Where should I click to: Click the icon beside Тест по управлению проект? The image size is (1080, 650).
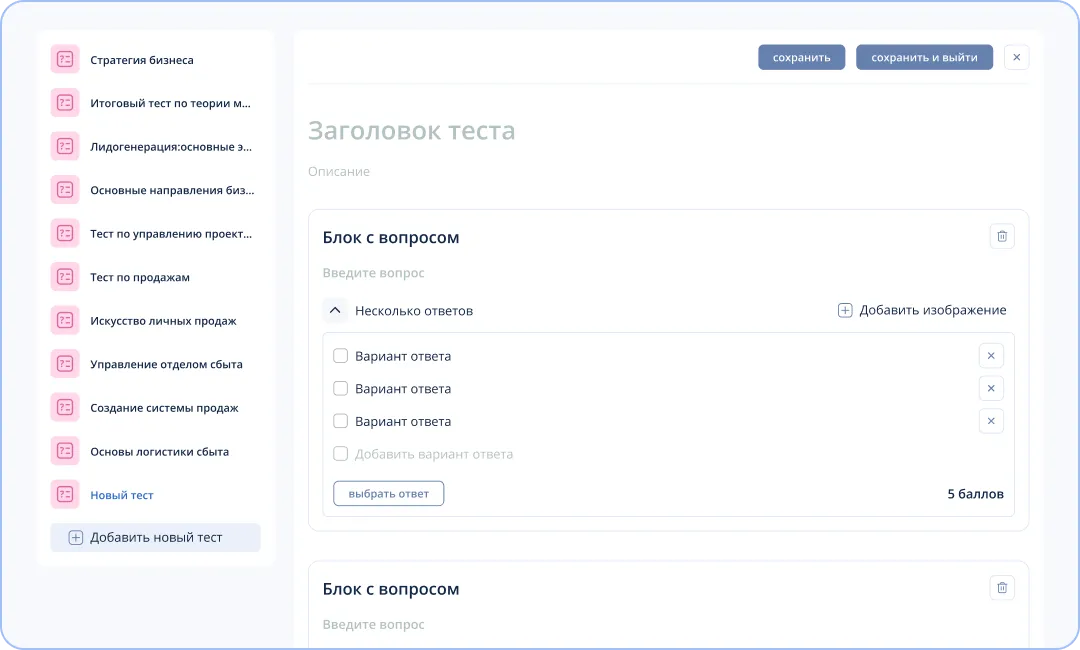tap(65, 233)
